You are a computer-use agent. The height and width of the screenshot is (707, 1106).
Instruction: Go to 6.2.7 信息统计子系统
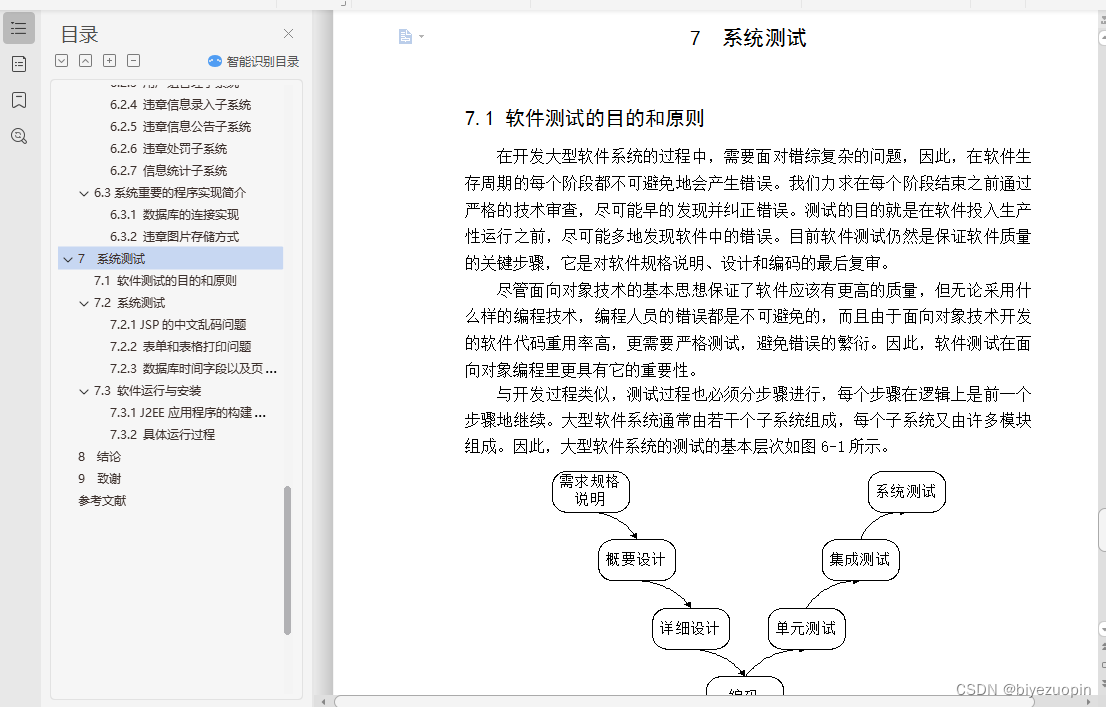[169, 170]
